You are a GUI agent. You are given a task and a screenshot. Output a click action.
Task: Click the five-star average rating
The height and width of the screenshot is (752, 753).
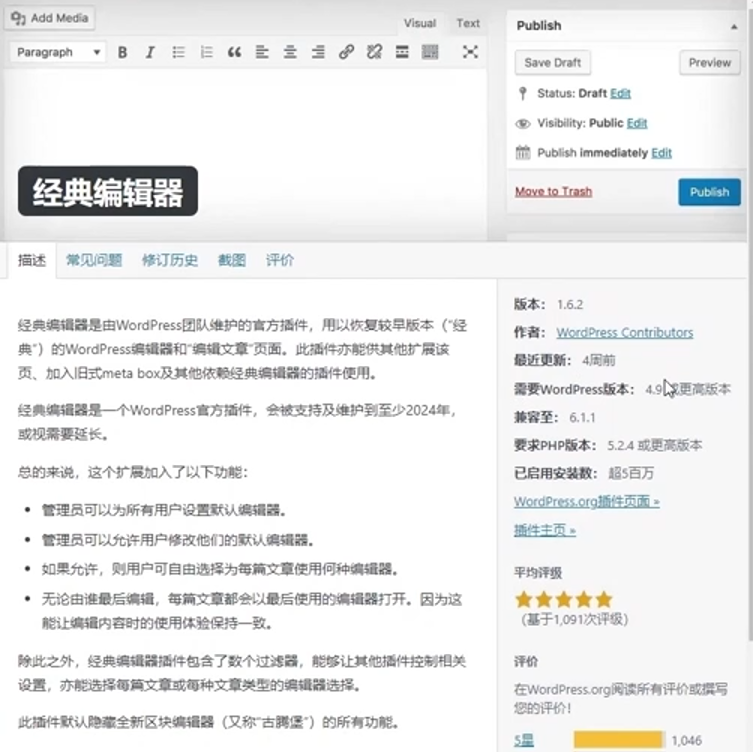pos(564,599)
